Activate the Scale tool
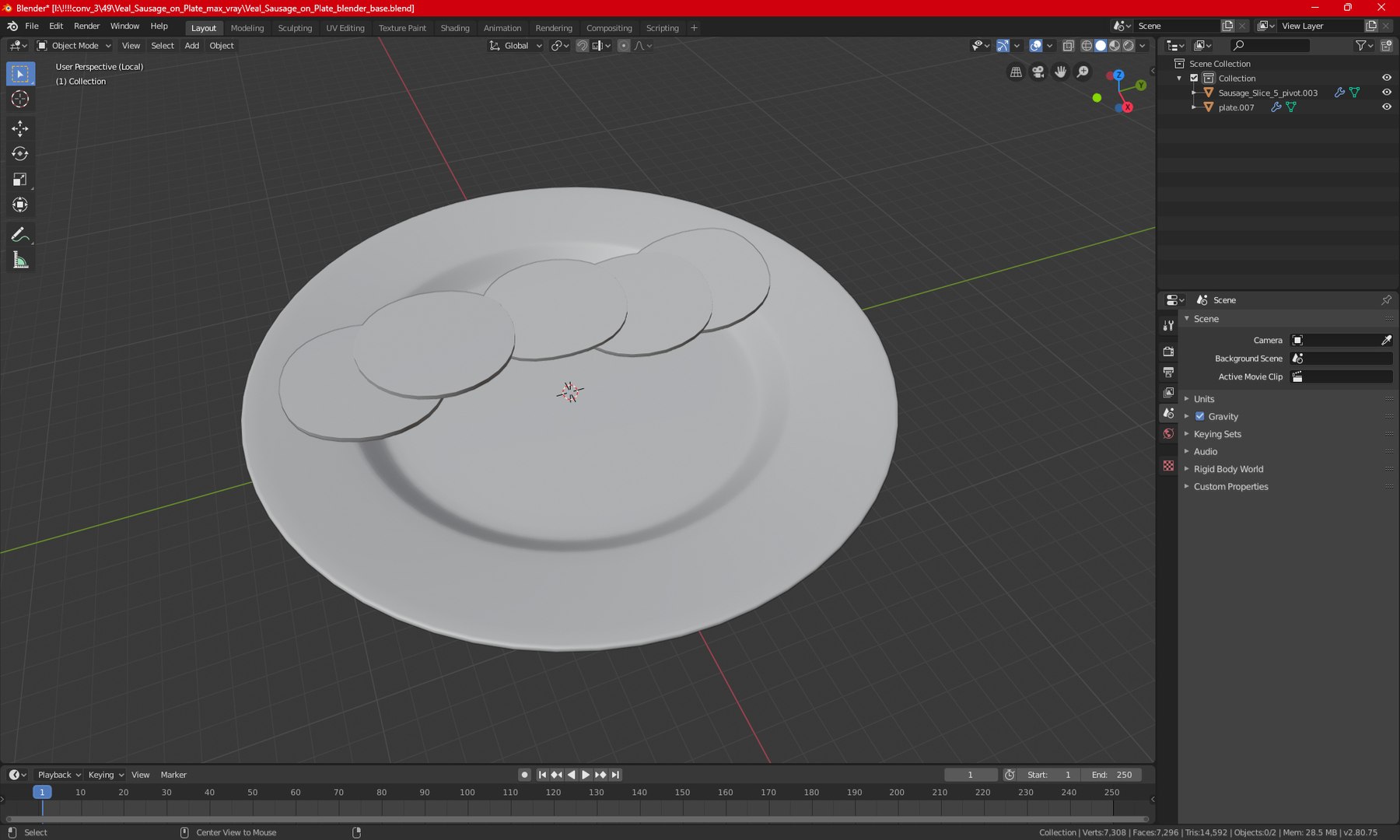The height and width of the screenshot is (840, 1400). click(x=20, y=180)
